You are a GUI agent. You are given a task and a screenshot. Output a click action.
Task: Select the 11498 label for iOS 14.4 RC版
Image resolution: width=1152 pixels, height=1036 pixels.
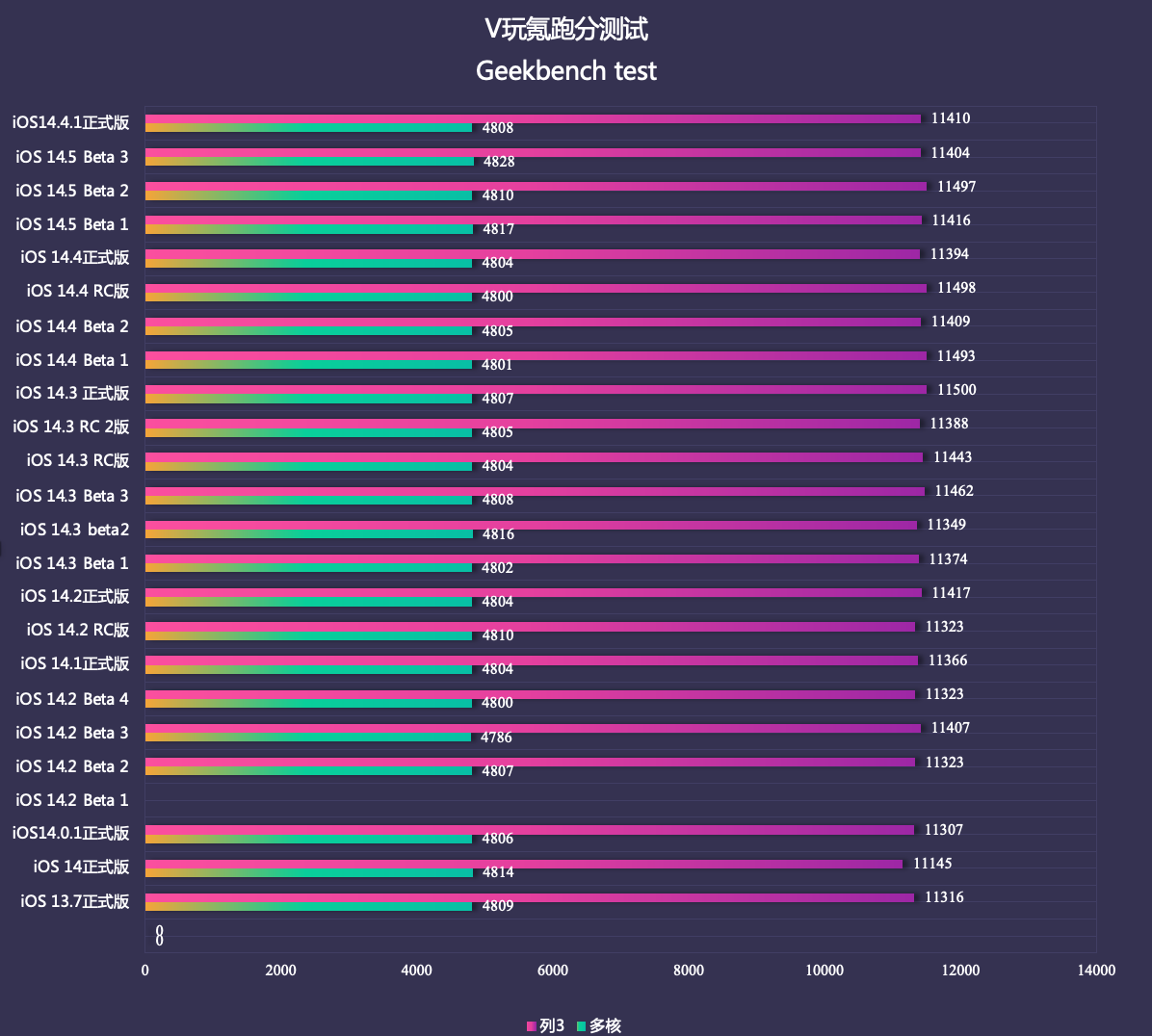[x=956, y=288]
